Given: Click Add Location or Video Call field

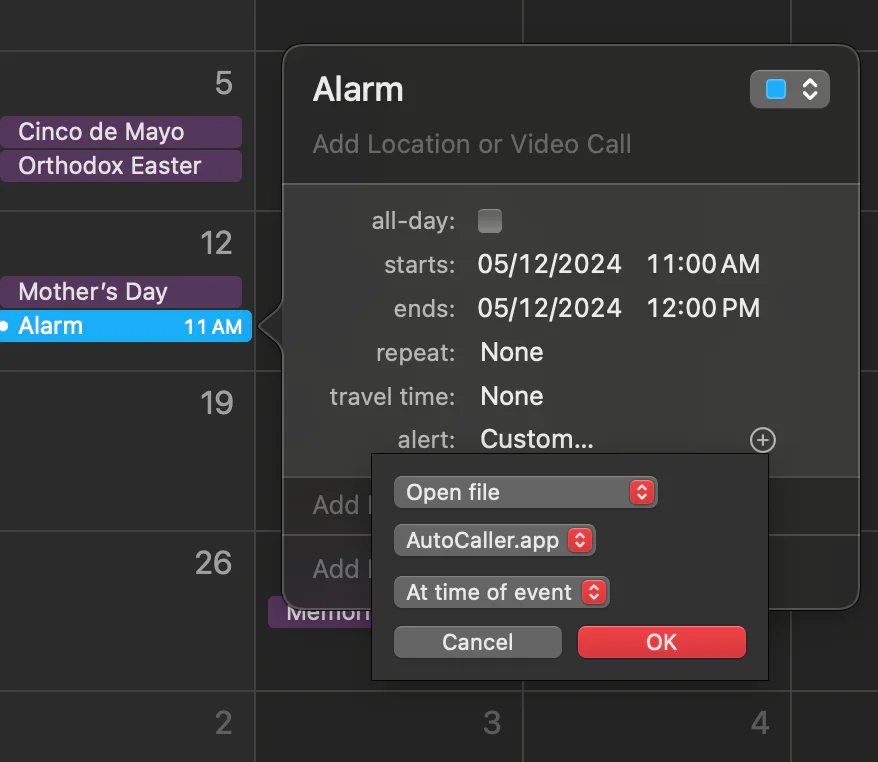Looking at the screenshot, I should [x=471, y=144].
